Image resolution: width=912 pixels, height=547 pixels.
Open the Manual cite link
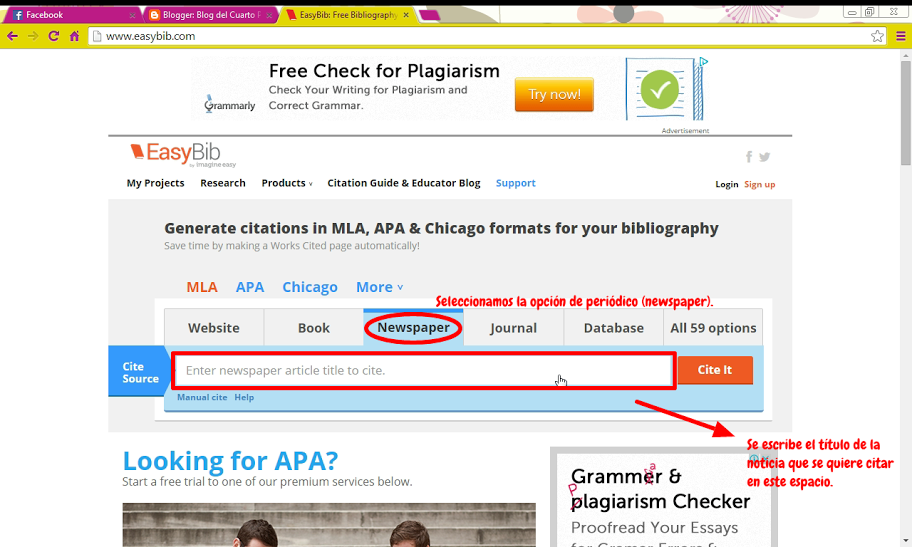202,397
